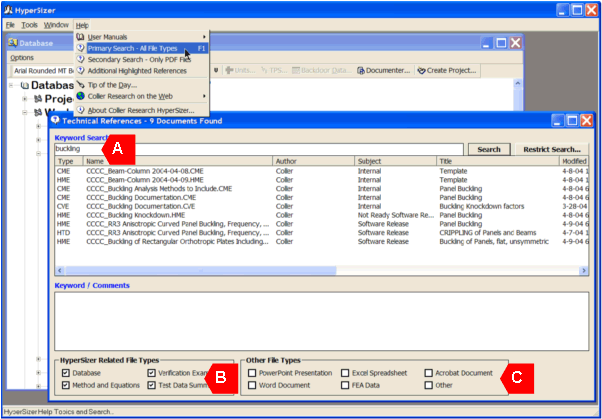Click the User Manuals book icon
602x419 pixels.
click(80, 37)
